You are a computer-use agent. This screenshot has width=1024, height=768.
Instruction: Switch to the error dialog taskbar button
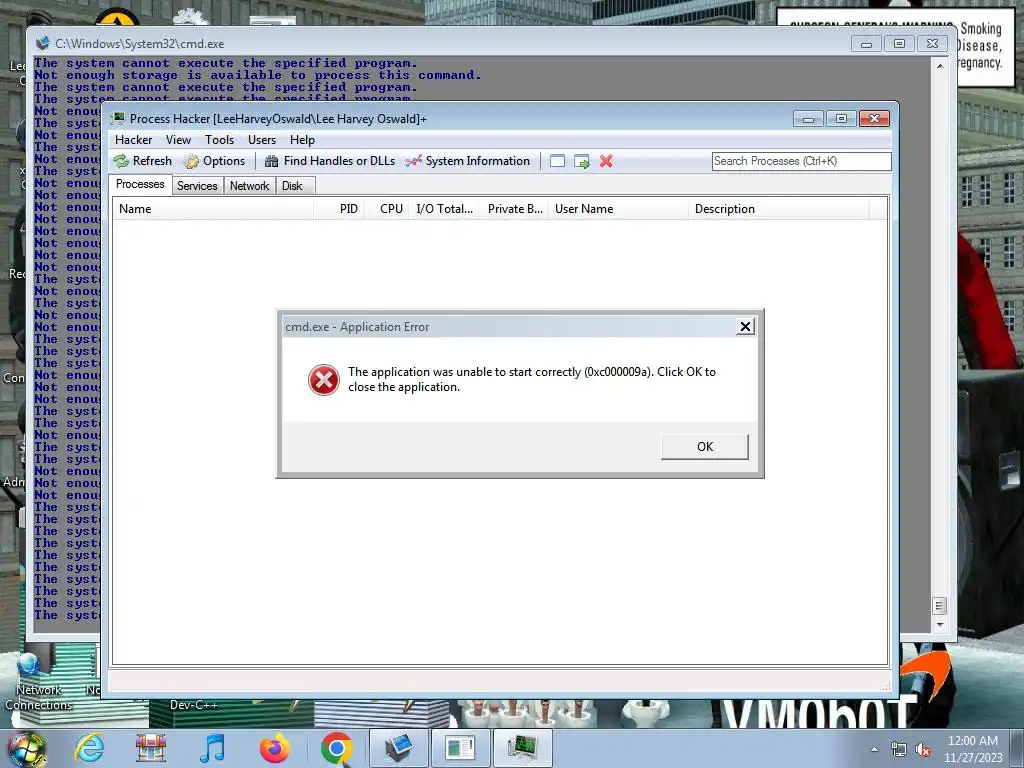[x=460, y=748]
